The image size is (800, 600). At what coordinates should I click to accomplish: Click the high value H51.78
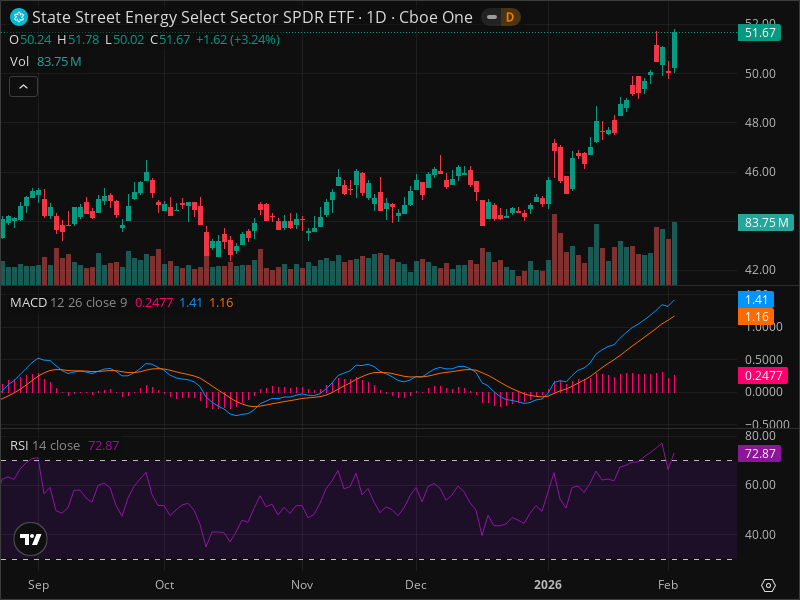pyautogui.click(x=78, y=40)
